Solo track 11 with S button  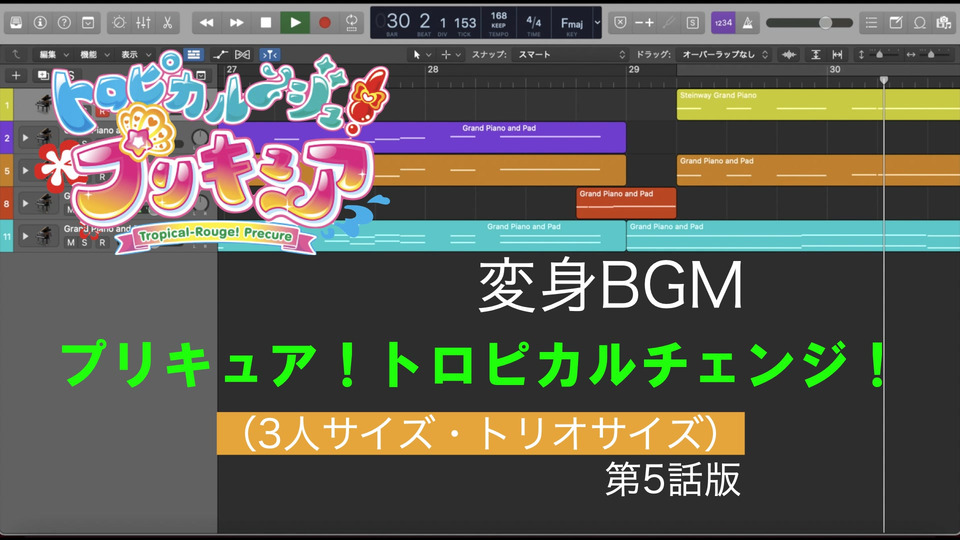[x=84, y=242]
